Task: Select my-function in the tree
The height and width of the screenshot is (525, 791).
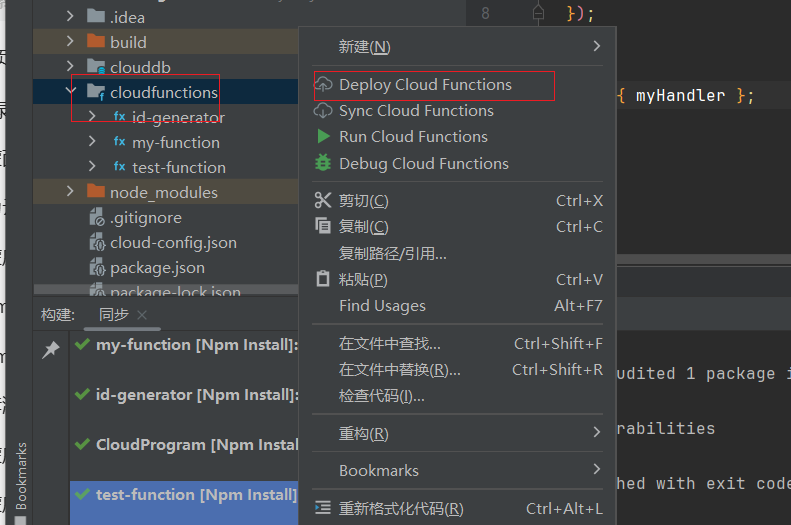Action: [176, 143]
